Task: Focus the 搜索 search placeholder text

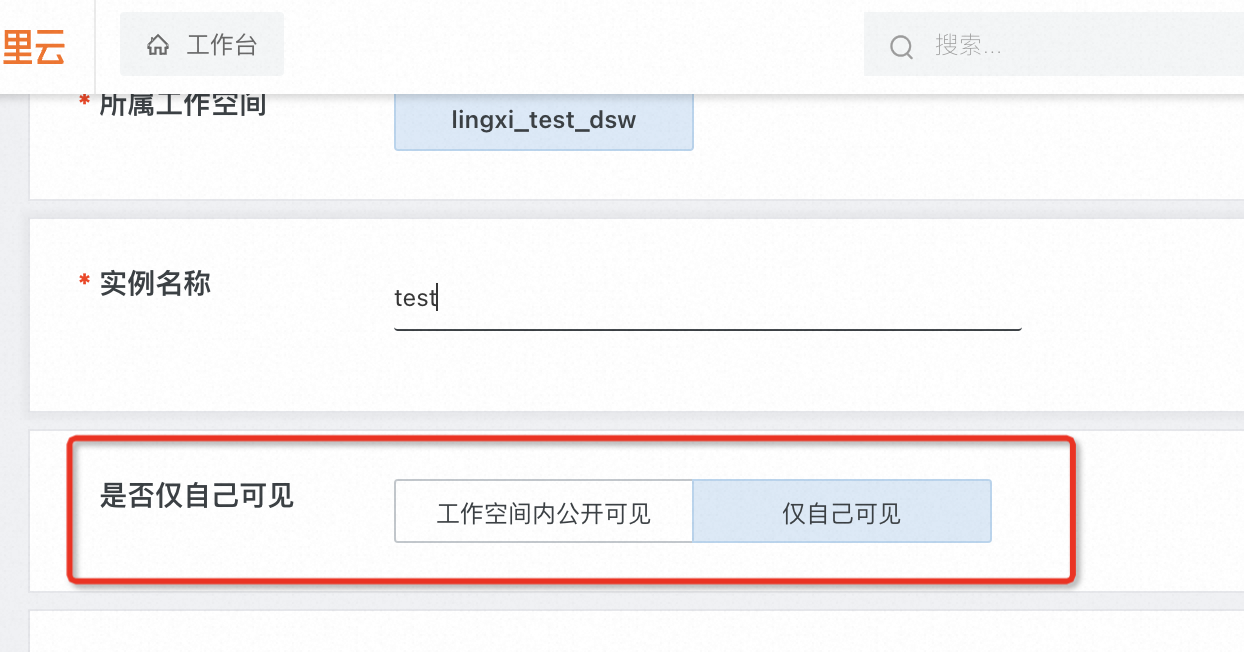Action: (968, 46)
